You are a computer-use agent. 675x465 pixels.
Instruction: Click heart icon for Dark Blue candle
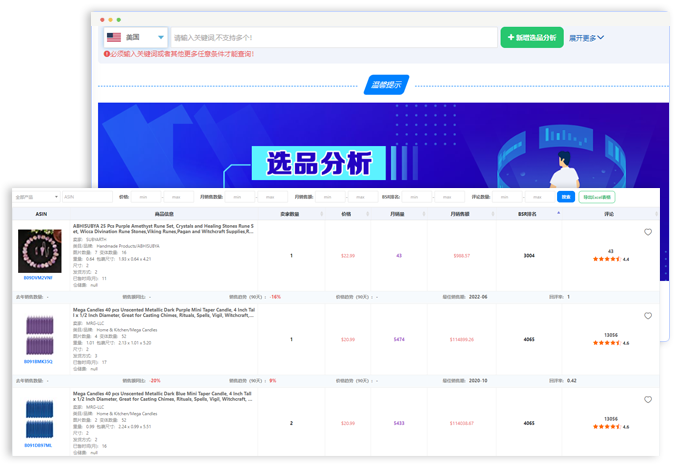(x=648, y=400)
